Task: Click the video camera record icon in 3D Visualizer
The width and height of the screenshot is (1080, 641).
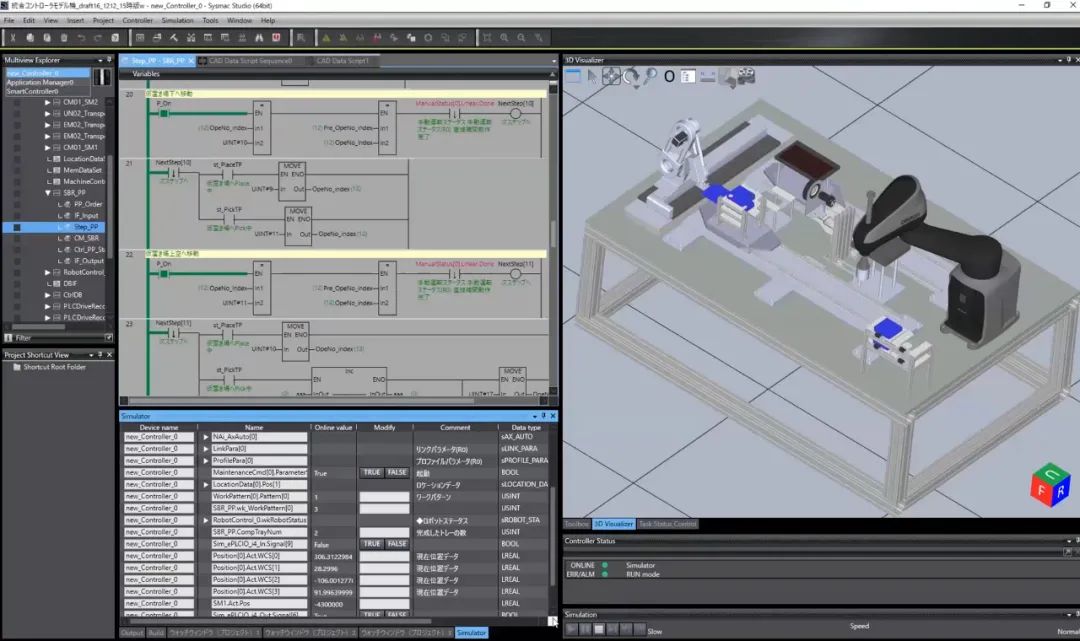Action: click(x=744, y=77)
